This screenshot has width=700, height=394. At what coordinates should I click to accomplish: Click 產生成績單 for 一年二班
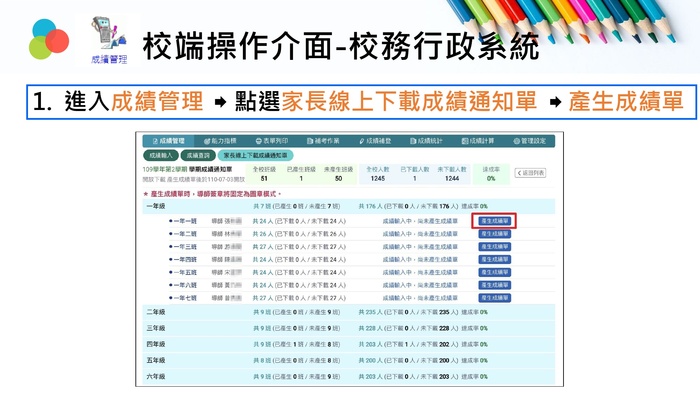[x=494, y=234]
